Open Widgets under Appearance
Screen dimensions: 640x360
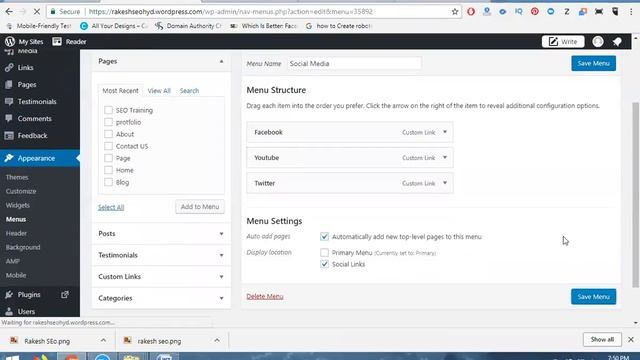[18, 205]
